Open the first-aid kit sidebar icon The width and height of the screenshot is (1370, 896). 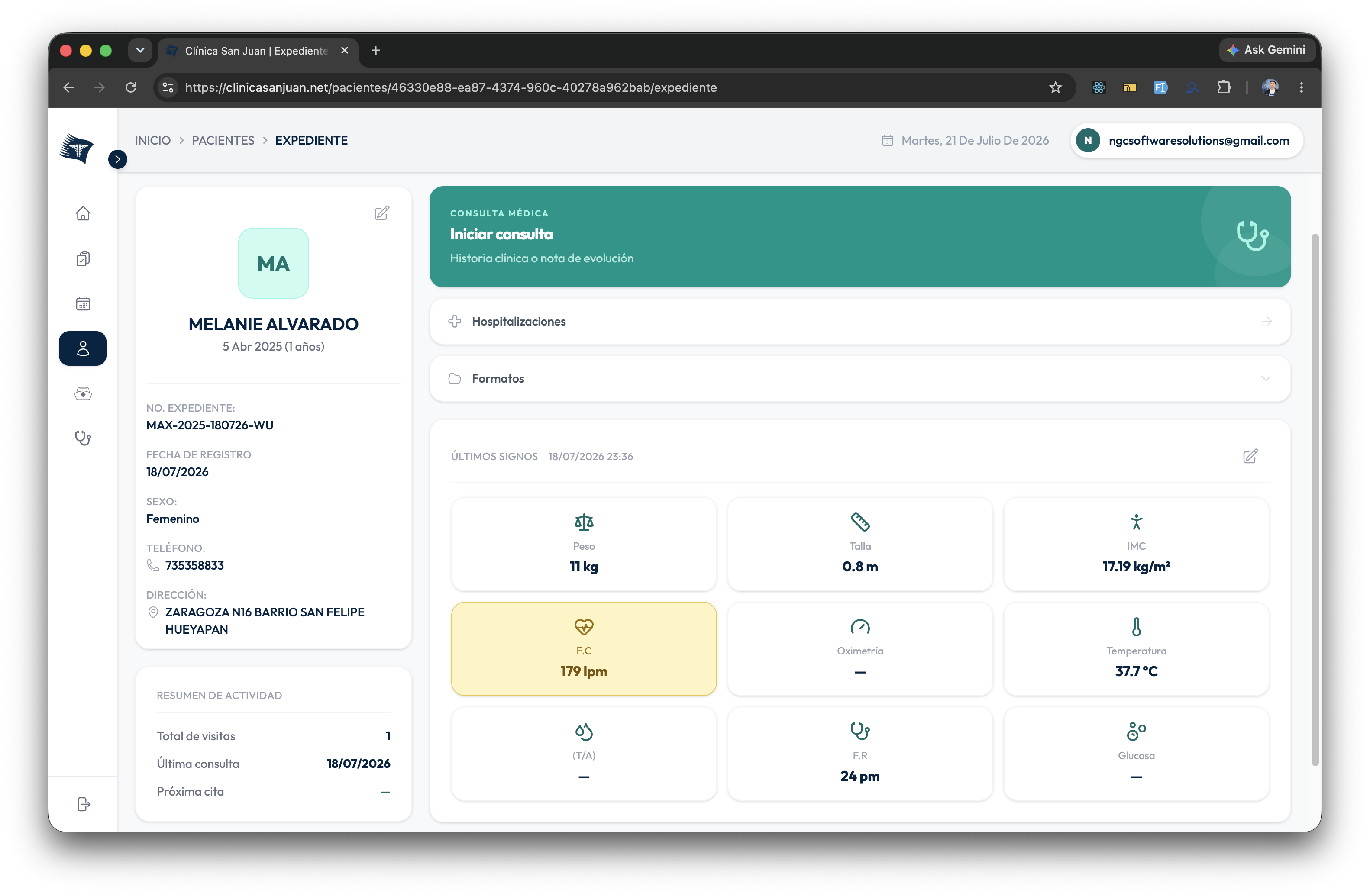tap(83, 393)
